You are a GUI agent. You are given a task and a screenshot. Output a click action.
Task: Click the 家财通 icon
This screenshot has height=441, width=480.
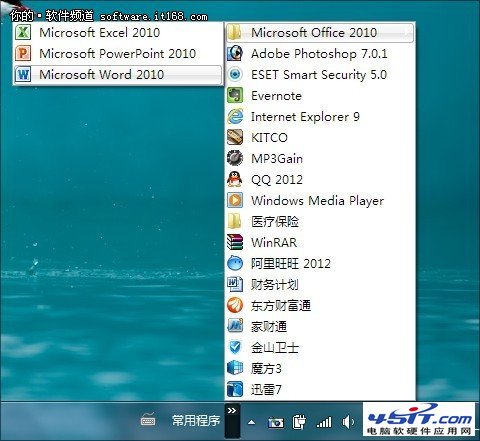coord(235,326)
